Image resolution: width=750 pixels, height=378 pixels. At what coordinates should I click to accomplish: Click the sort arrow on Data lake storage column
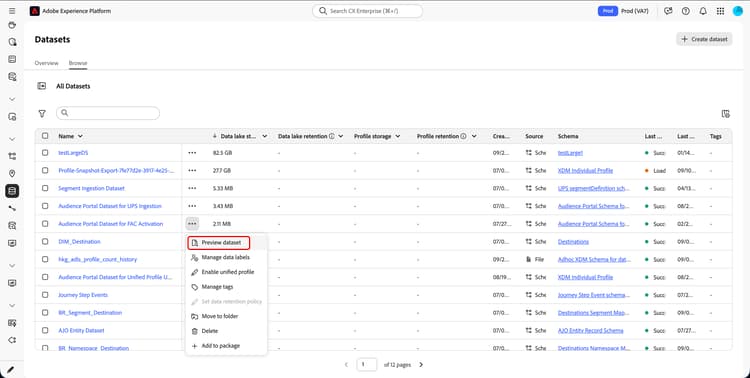point(215,136)
